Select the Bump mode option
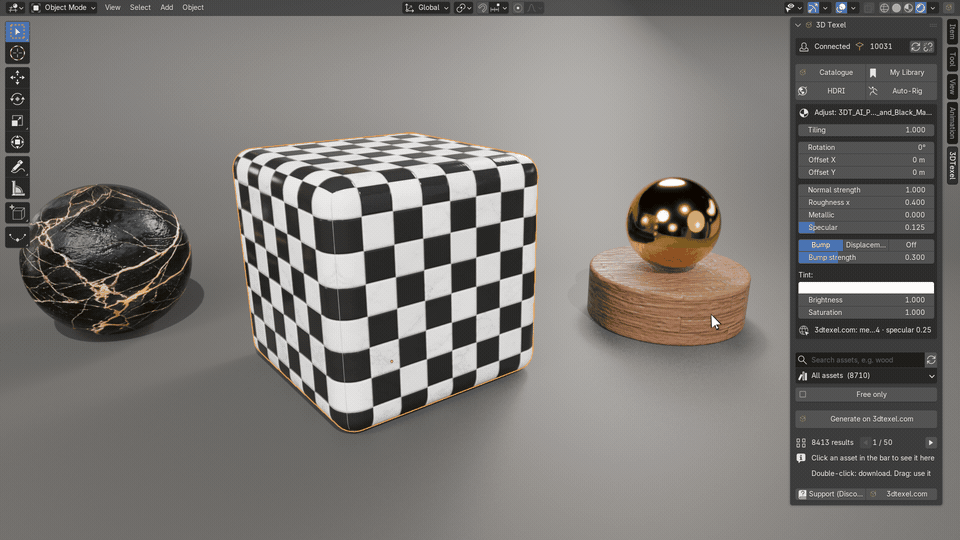Image resolution: width=960 pixels, height=540 pixels. [x=820, y=245]
